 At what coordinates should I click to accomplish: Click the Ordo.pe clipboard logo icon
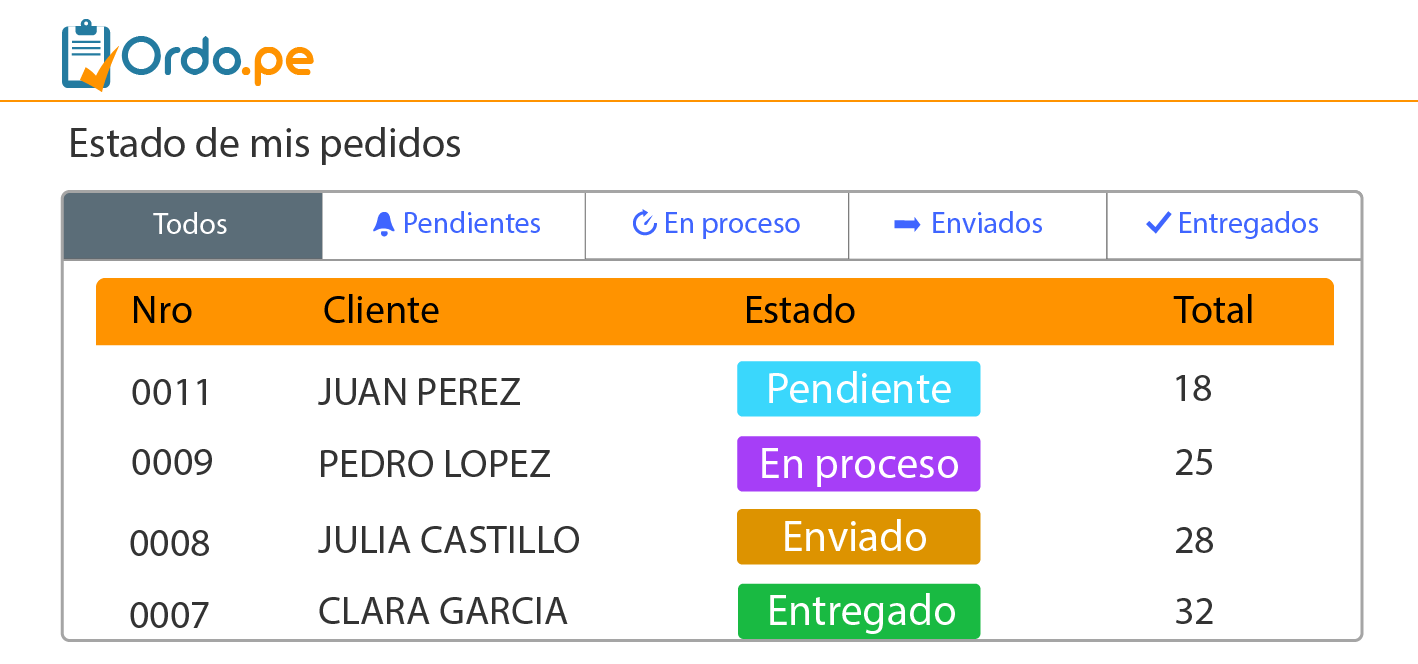88,55
